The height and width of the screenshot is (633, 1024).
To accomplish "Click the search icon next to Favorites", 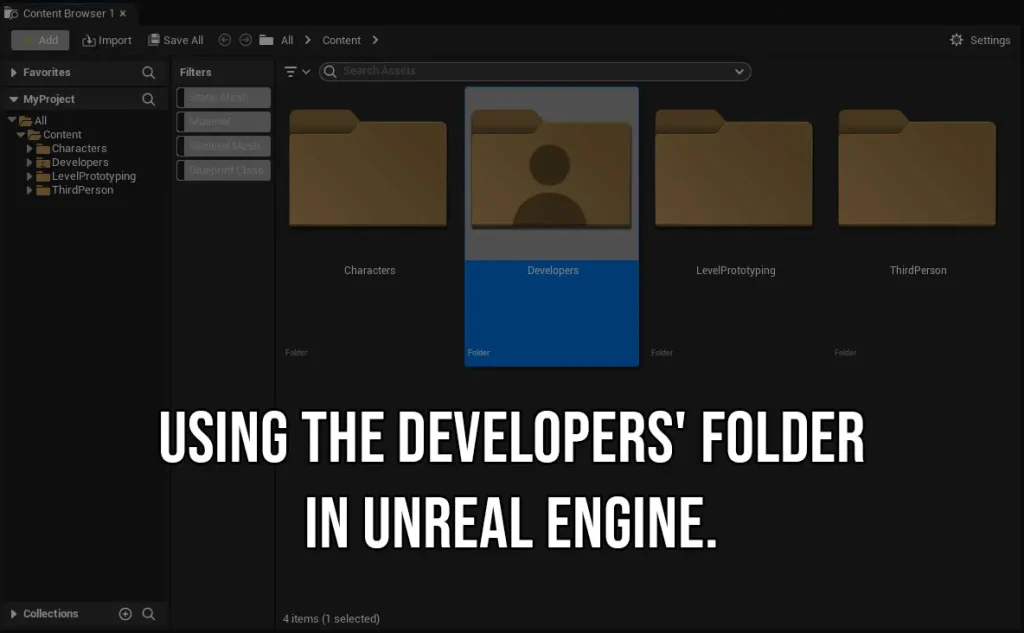I will click(x=149, y=73).
